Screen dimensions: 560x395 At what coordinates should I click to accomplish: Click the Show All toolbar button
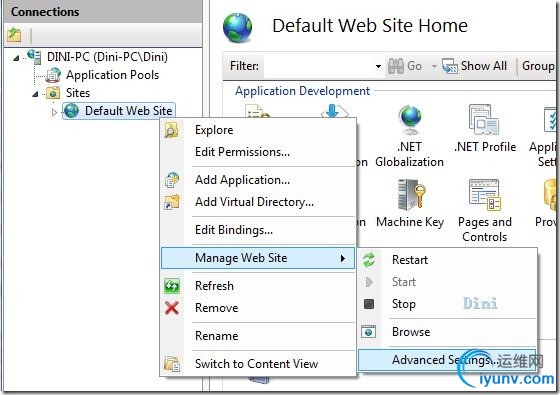click(474, 66)
